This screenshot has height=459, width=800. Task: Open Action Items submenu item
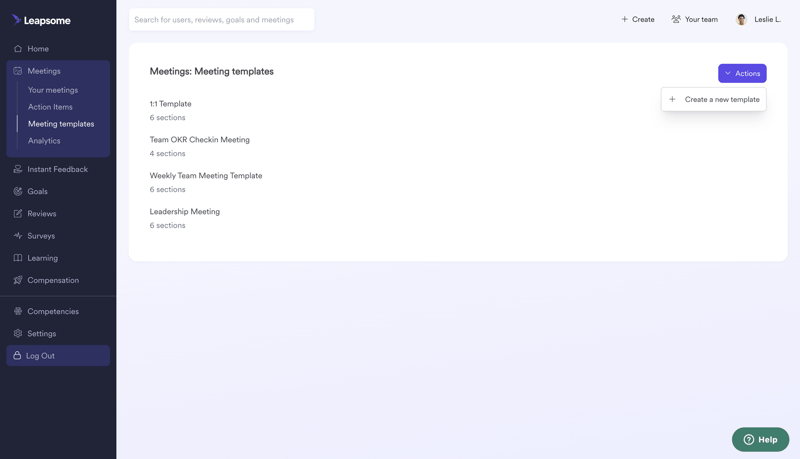click(50, 107)
